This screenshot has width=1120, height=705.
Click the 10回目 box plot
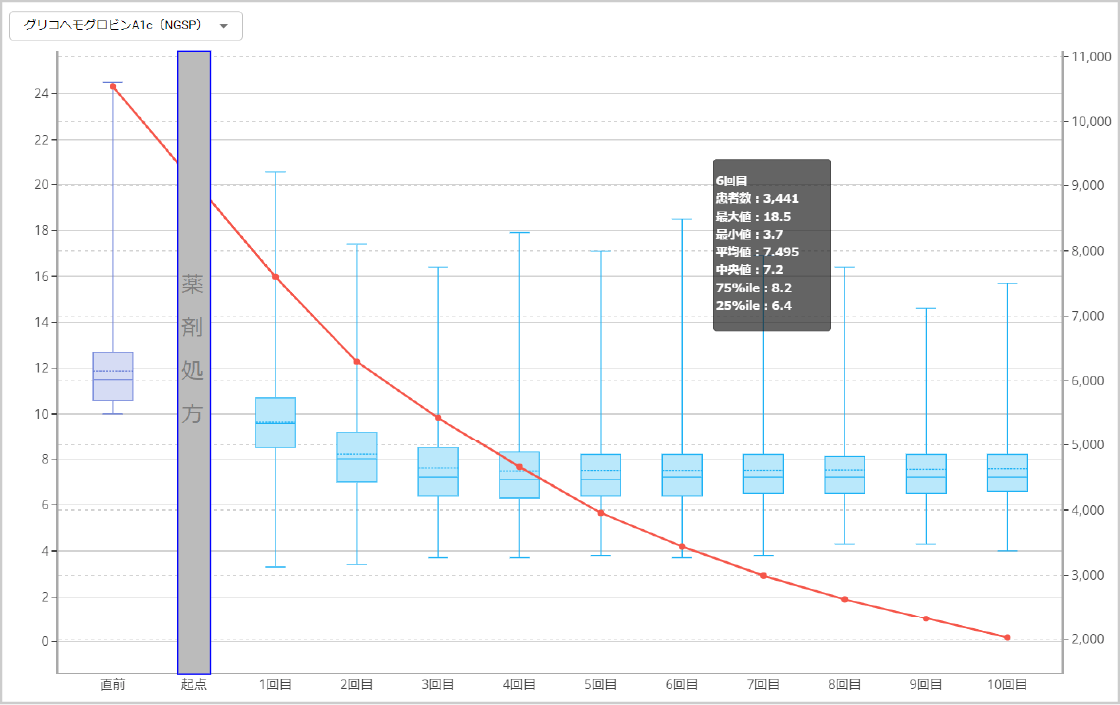coord(1008,473)
